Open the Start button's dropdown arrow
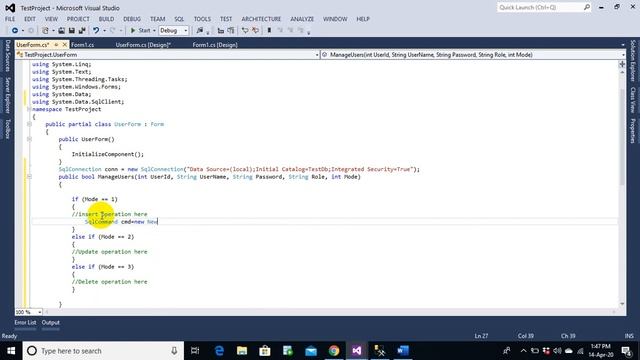 (x=154, y=31)
